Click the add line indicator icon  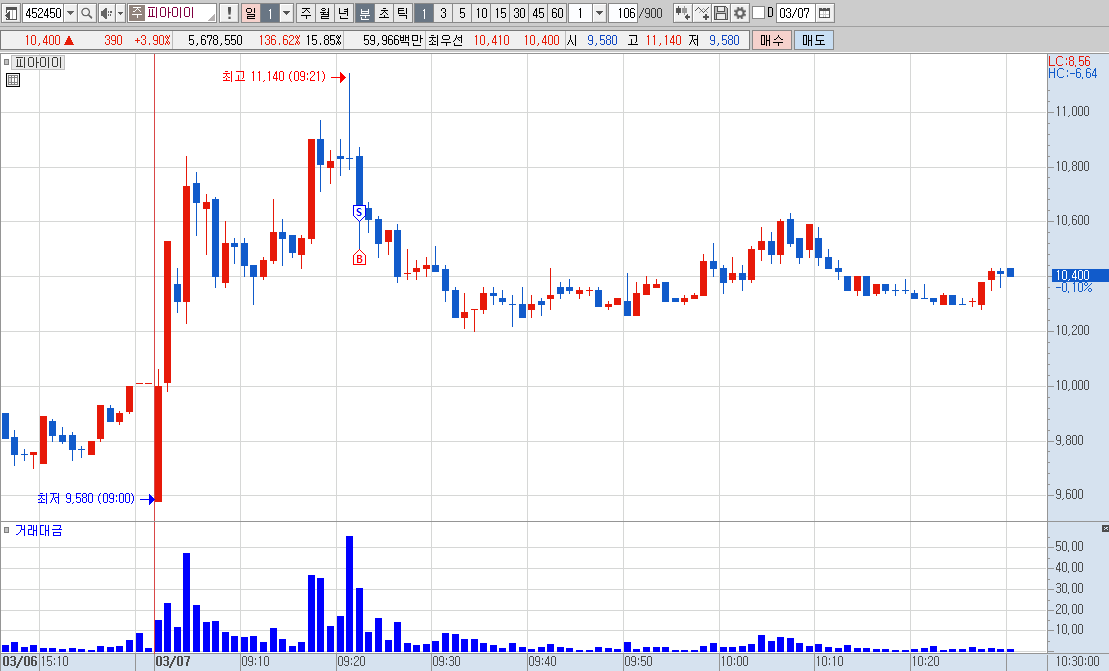pyautogui.click(x=702, y=13)
